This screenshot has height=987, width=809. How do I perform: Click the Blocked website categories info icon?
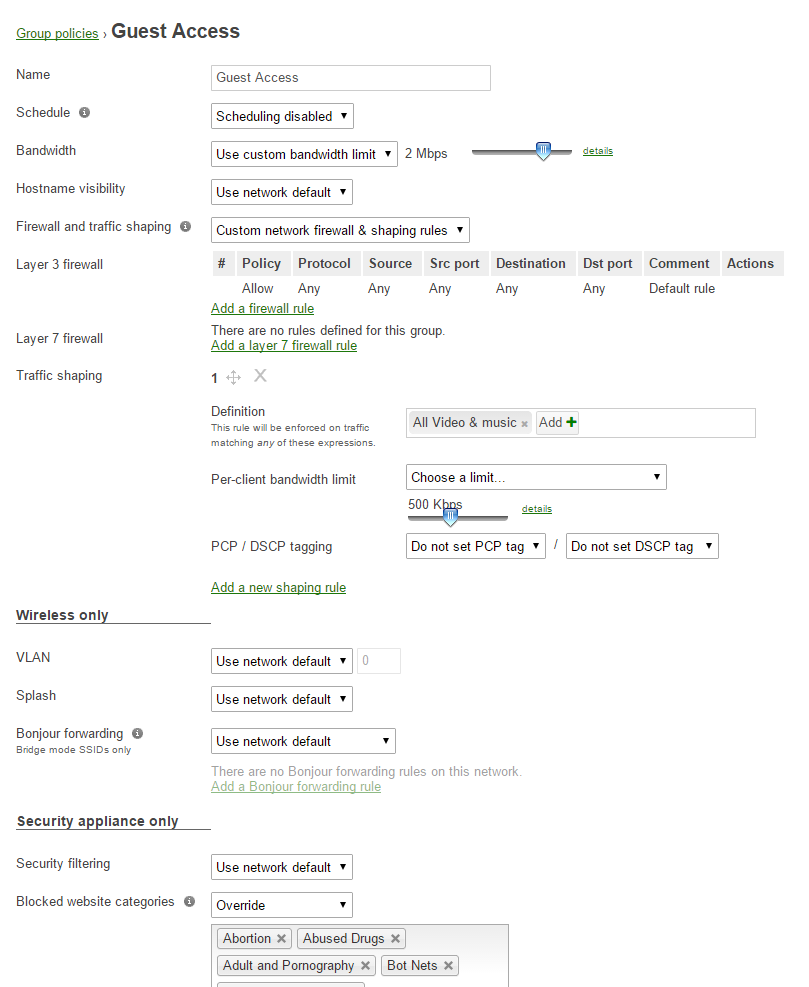pyautogui.click(x=188, y=902)
